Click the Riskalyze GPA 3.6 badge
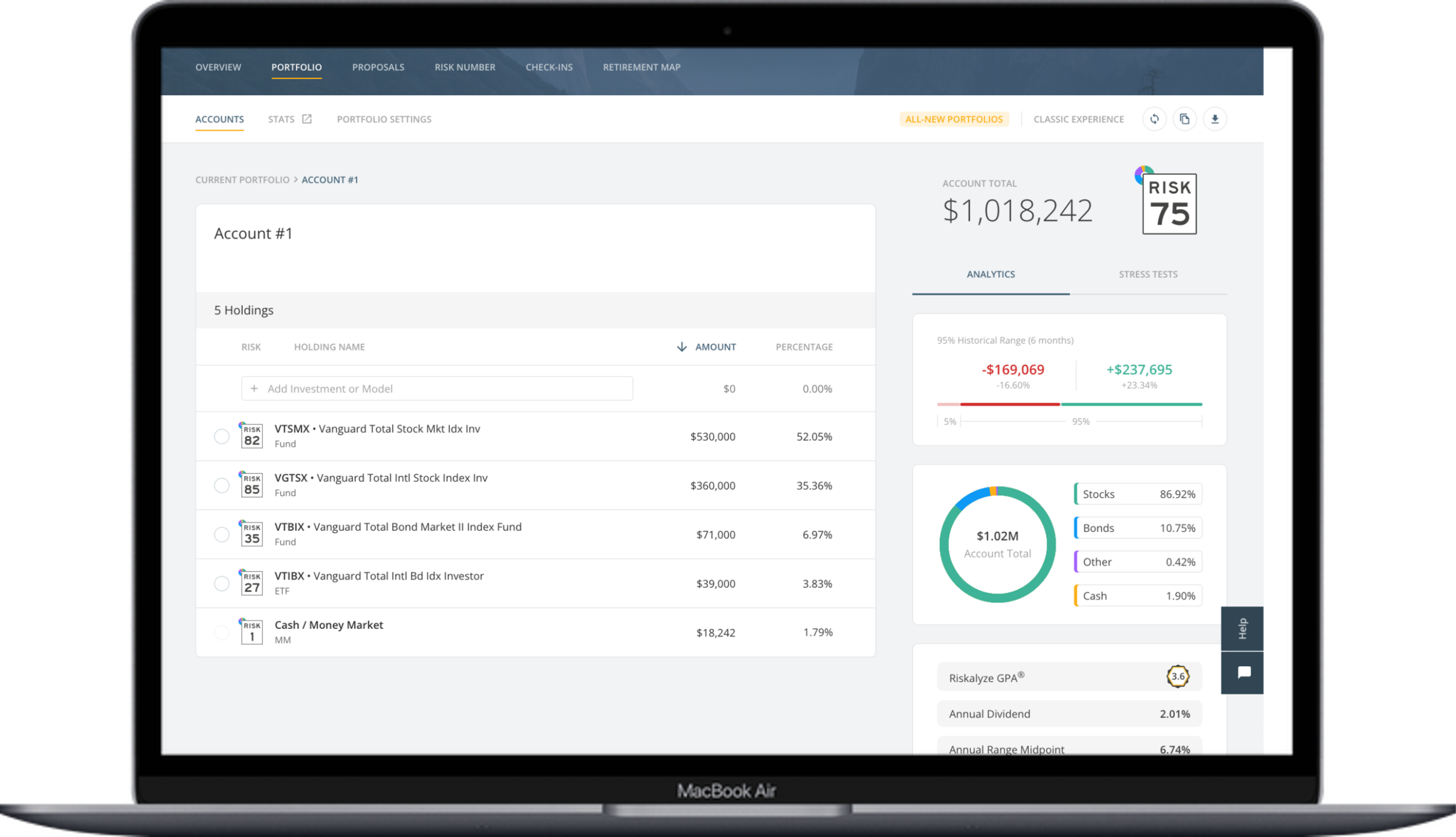 [1177, 677]
